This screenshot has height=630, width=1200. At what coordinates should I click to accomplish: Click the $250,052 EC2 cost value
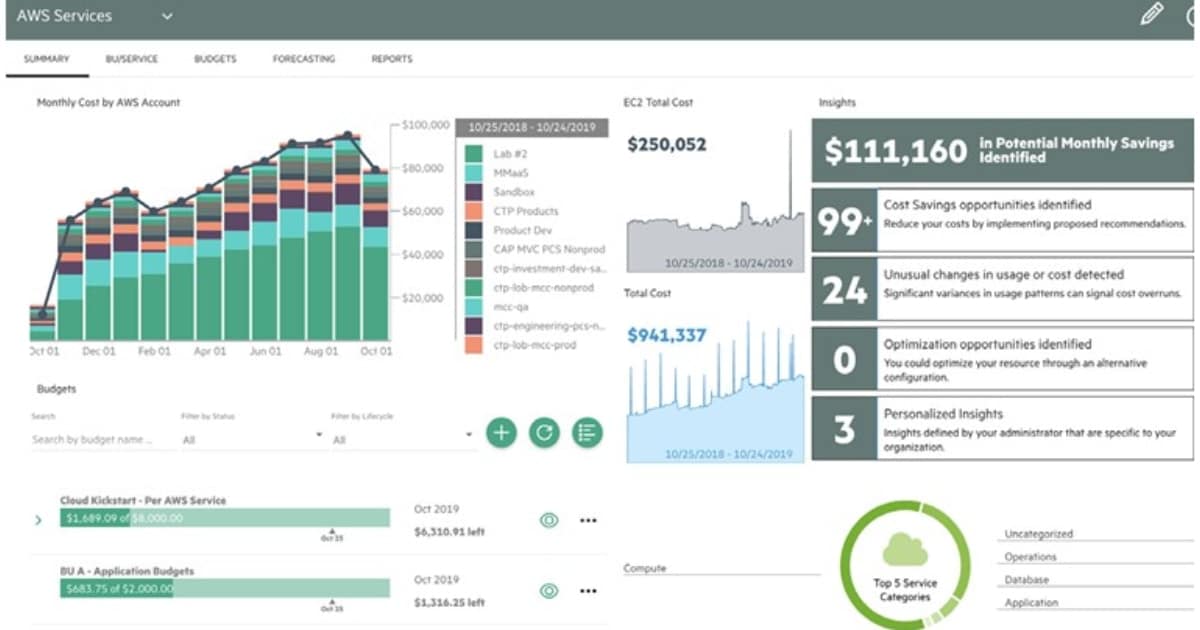click(667, 145)
